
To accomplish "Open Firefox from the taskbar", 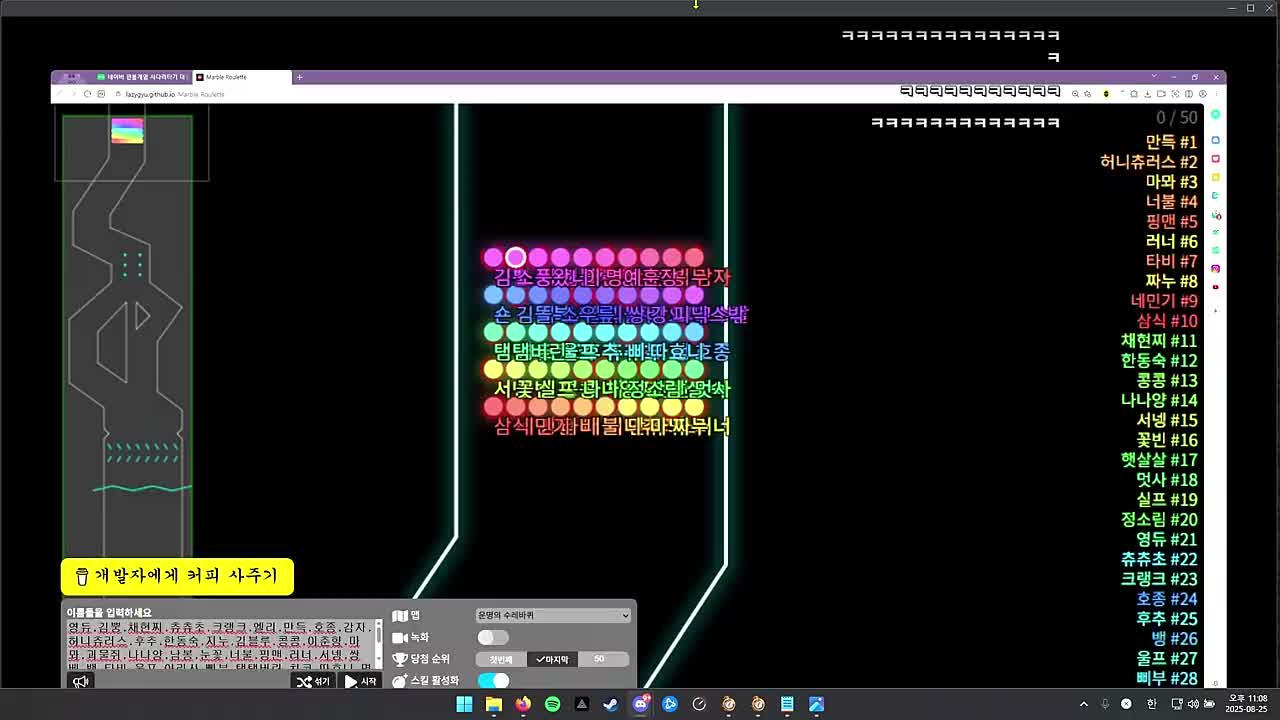I will pyautogui.click(x=523, y=704).
